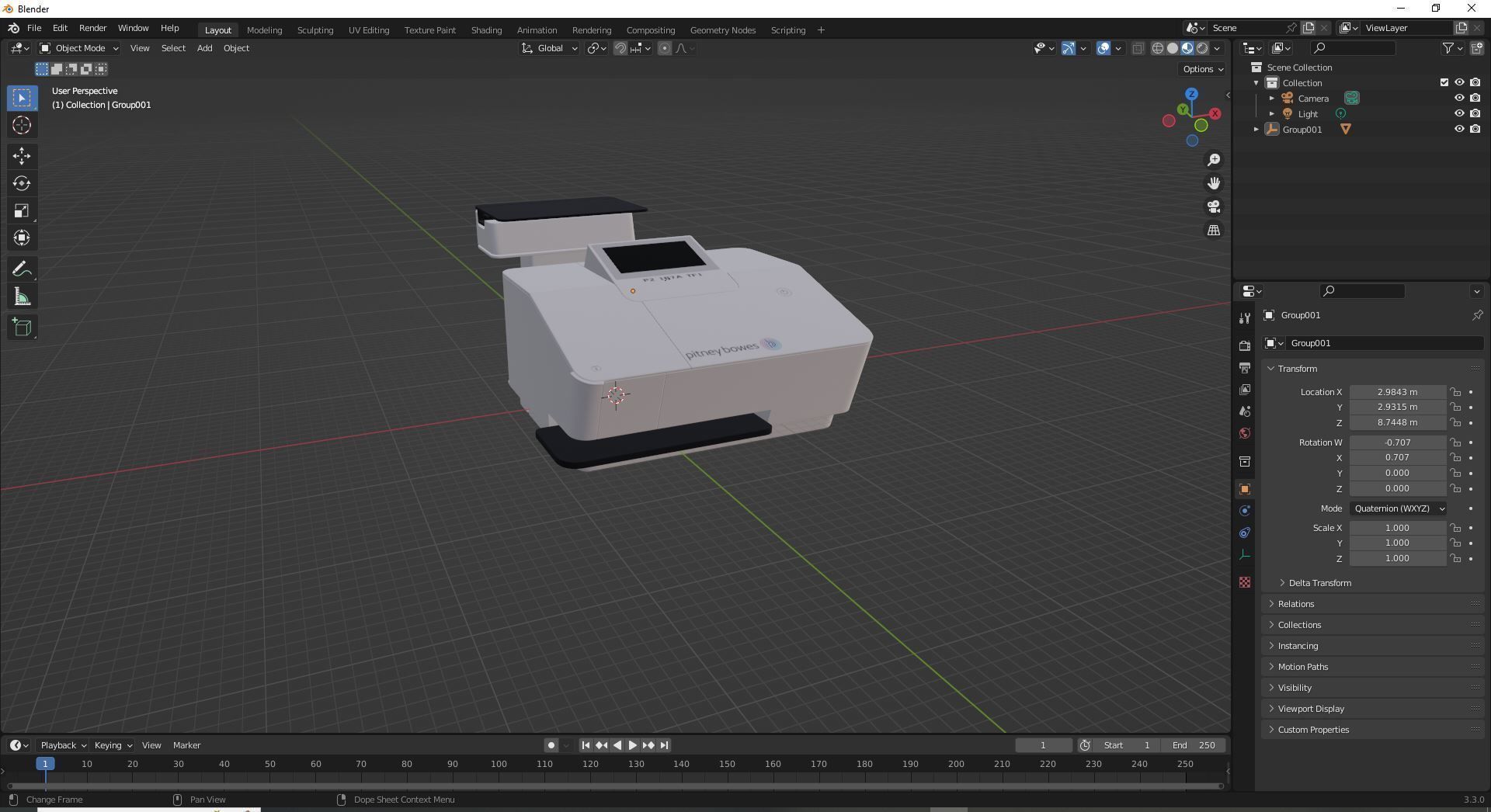The height and width of the screenshot is (812, 1491).
Task: Expand the Delta Transform panel
Action: (1319, 583)
